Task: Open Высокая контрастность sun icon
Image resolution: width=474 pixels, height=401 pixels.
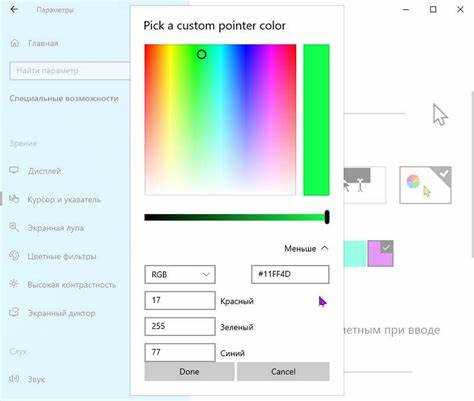Action: click(14, 284)
